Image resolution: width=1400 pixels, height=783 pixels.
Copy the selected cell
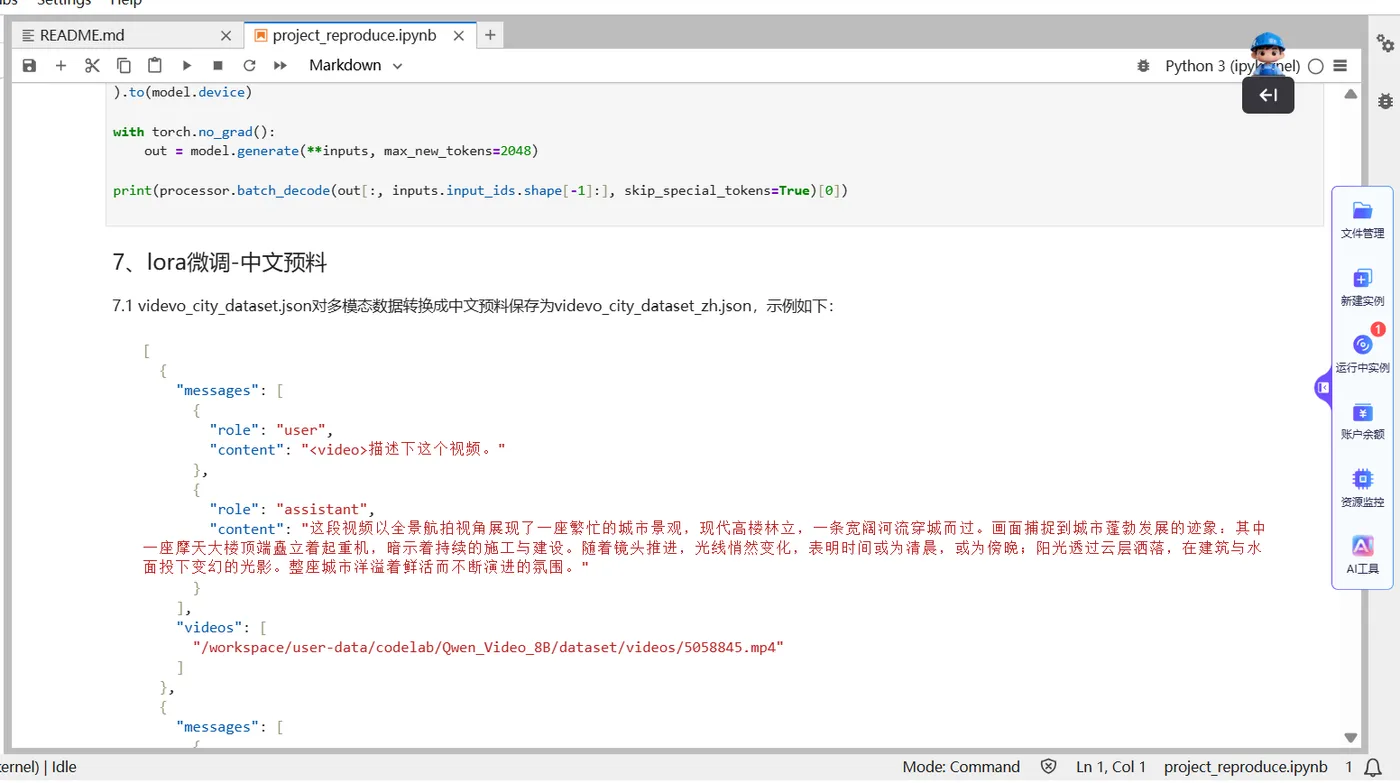(x=124, y=65)
